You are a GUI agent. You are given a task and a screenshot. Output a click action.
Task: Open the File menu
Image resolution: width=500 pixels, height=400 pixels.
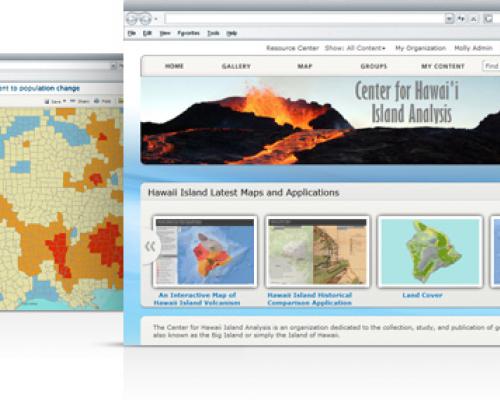[132, 33]
